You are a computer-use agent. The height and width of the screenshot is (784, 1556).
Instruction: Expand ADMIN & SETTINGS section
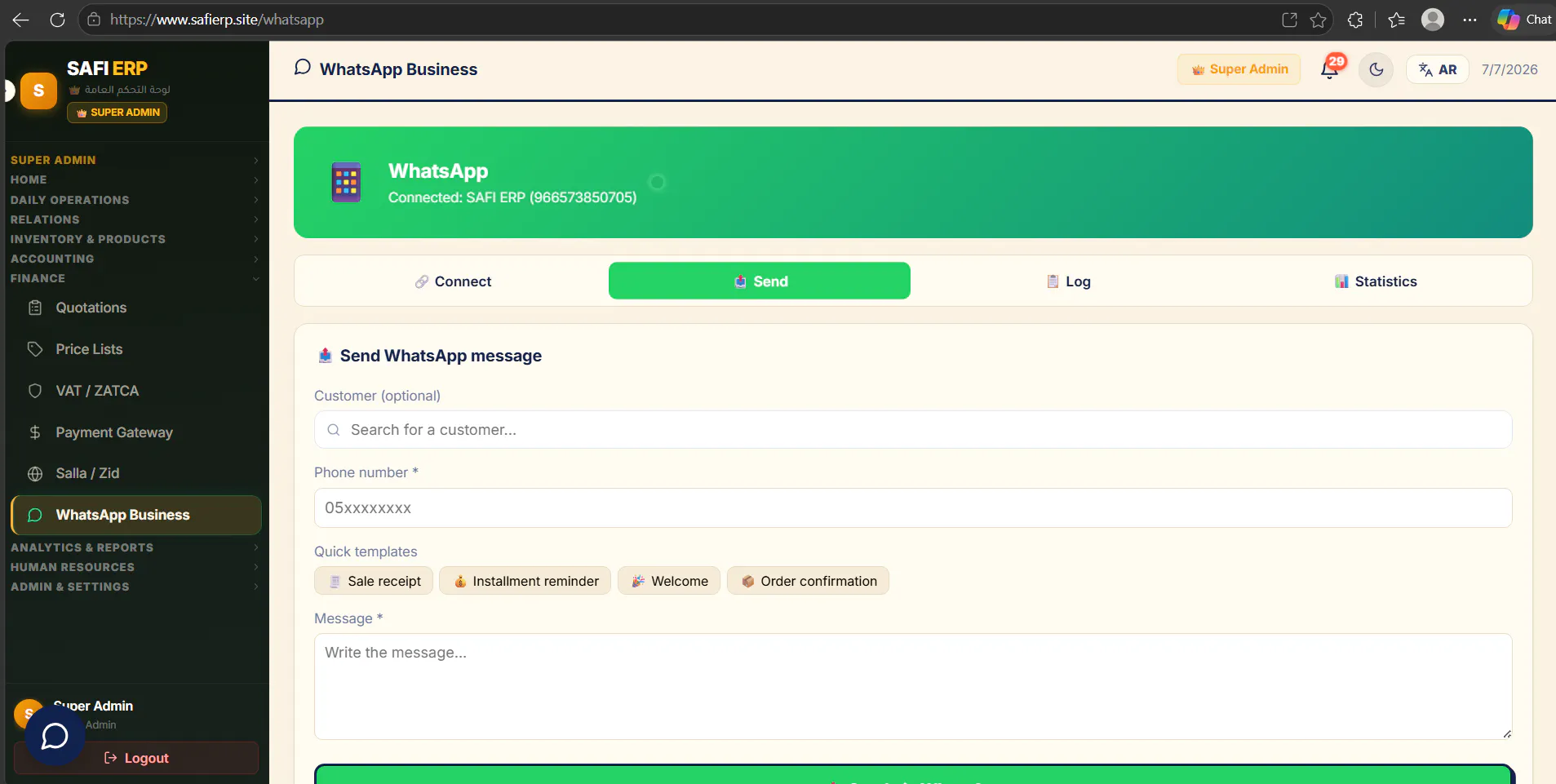pyautogui.click(x=135, y=587)
